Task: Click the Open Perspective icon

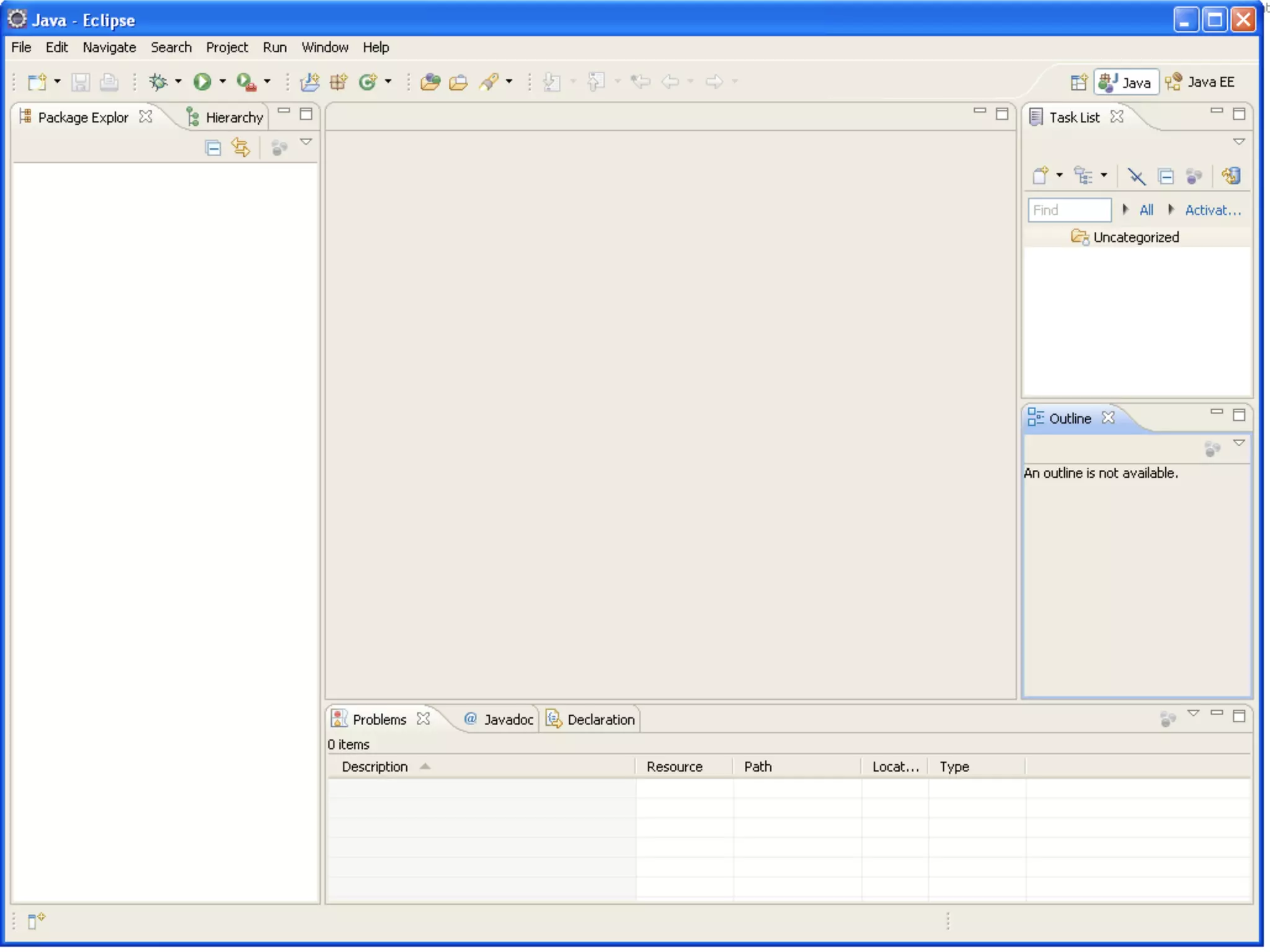Action: pos(1078,82)
